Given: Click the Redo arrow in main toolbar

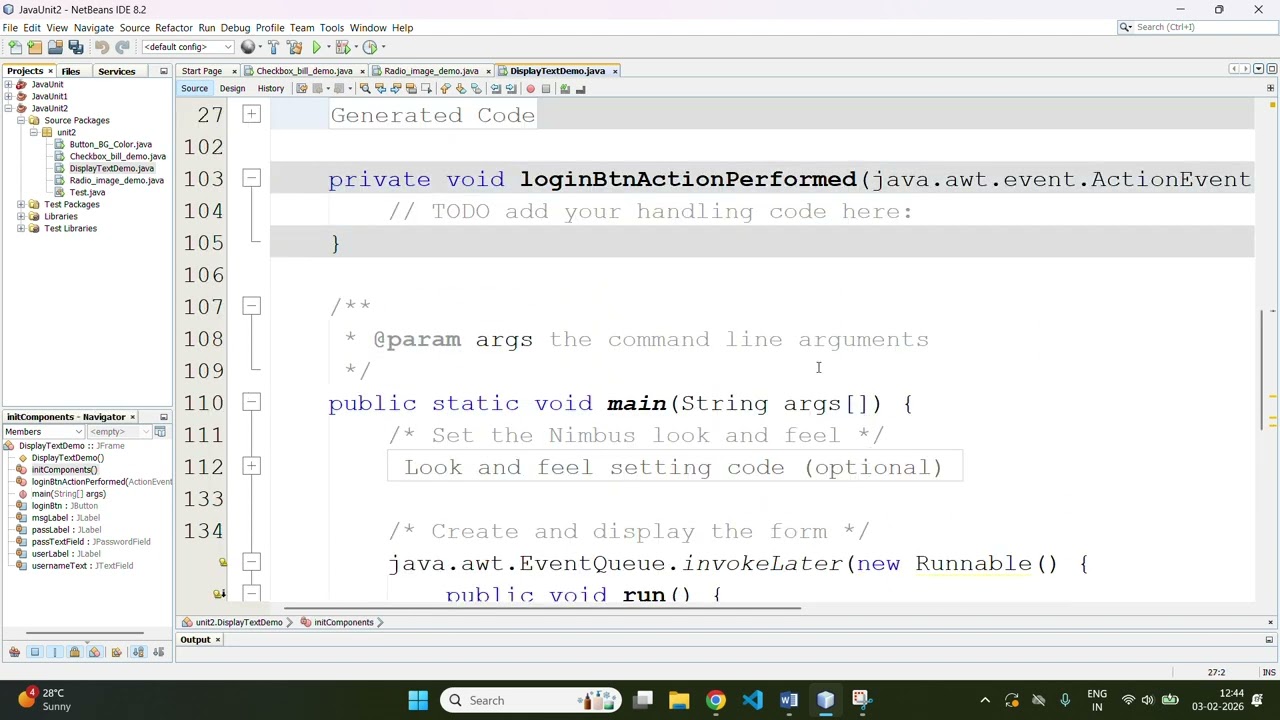Looking at the screenshot, I should pyautogui.click(x=122, y=47).
